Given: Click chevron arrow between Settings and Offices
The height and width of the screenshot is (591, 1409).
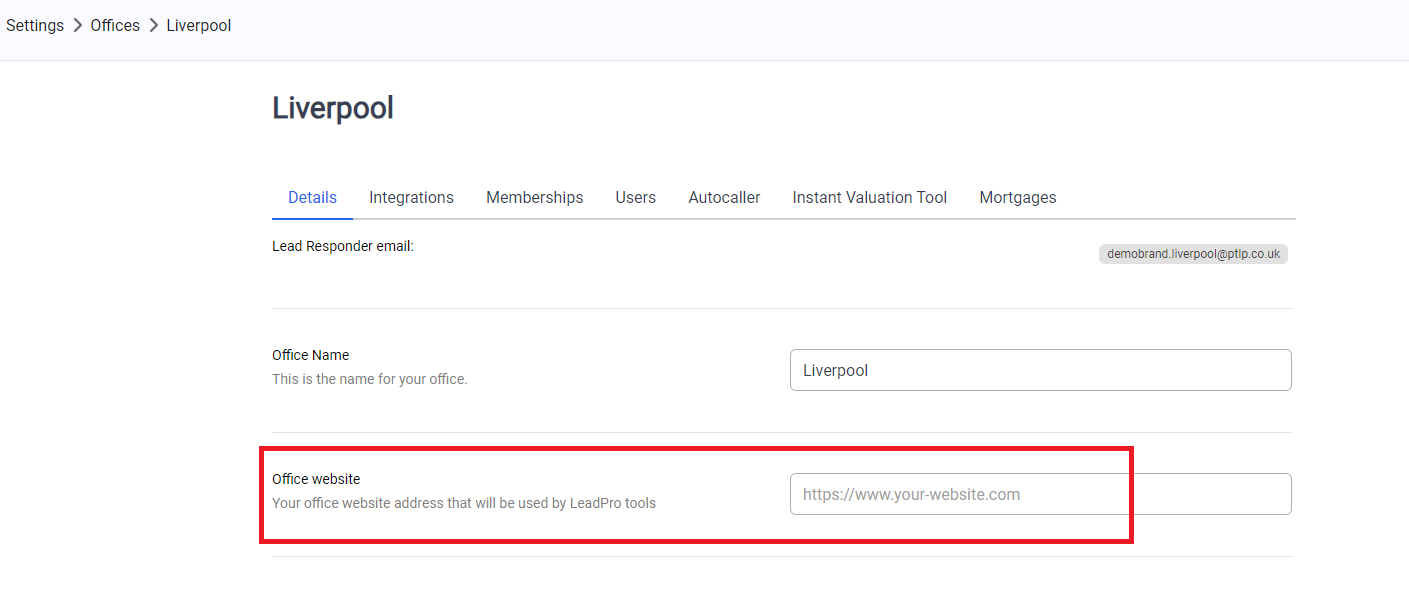Looking at the screenshot, I should (x=77, y=26).
